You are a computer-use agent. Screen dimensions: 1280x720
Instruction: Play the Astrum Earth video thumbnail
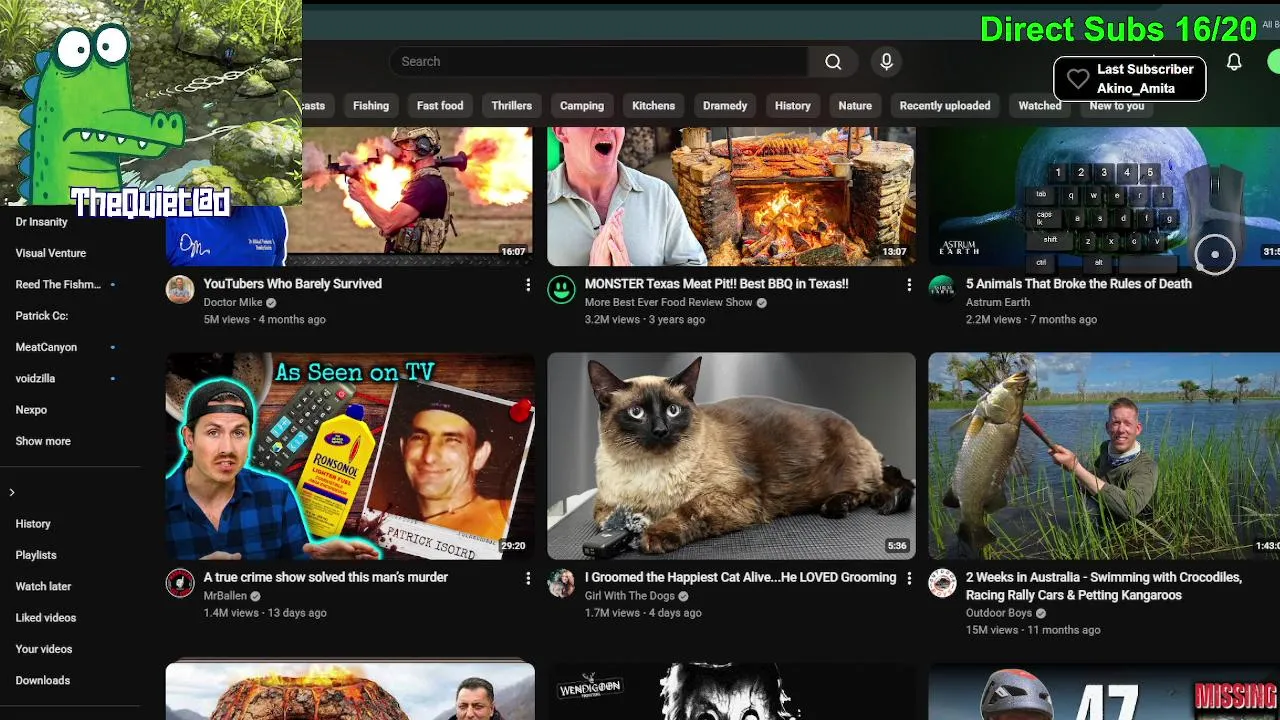(1104, 196)
